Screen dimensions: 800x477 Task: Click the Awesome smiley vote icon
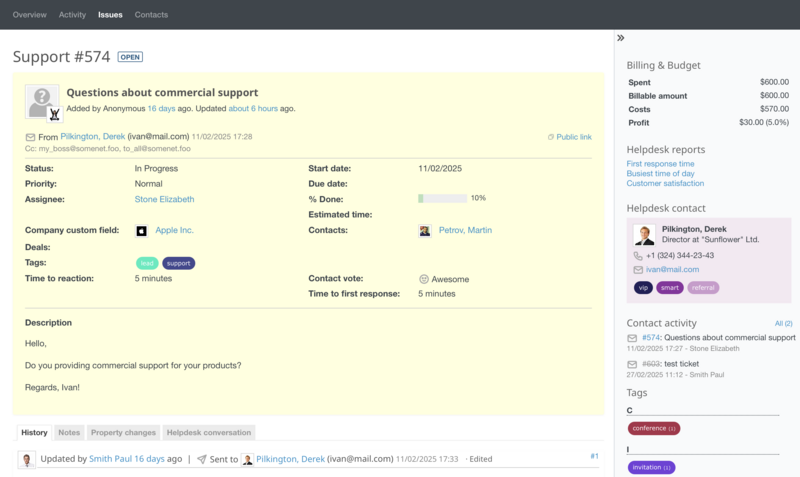(x=424, y=279)
